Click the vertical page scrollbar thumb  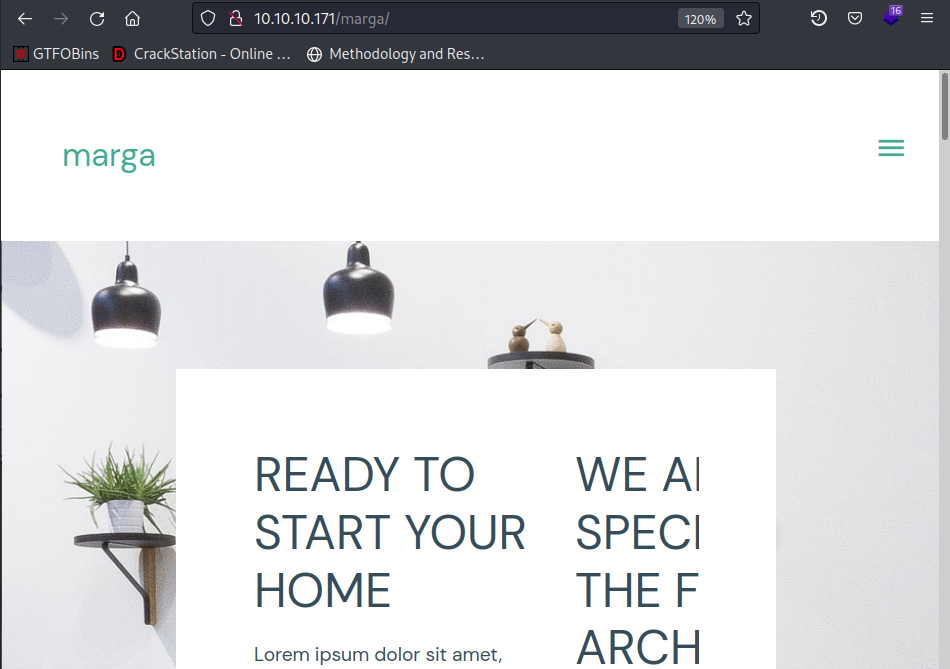[x=945, y=107]
